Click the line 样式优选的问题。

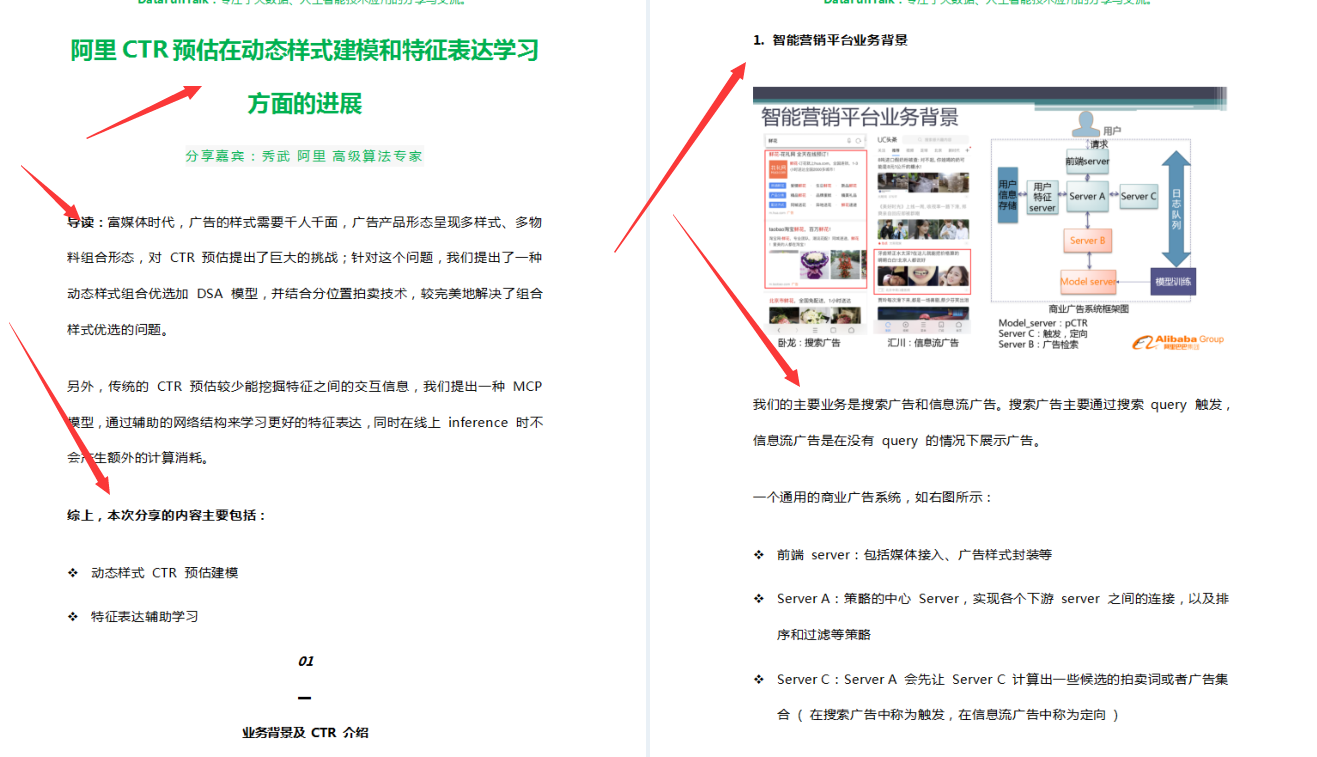pos(121,330)
